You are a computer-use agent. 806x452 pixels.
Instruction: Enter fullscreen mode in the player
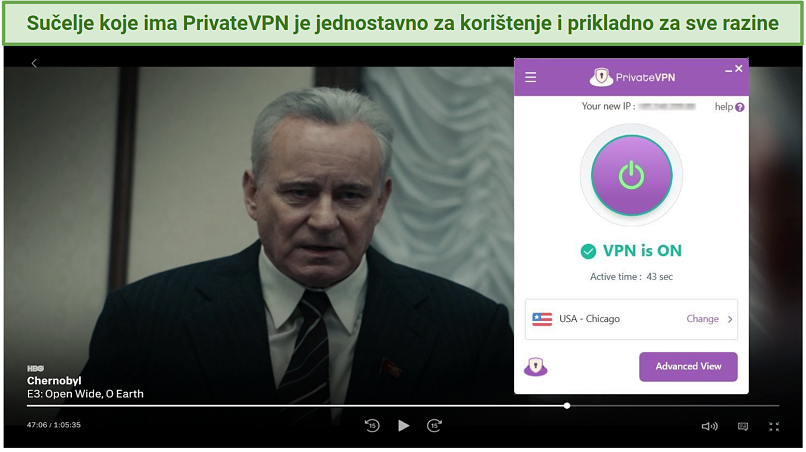pyautogui.click(x=774, y=426)
